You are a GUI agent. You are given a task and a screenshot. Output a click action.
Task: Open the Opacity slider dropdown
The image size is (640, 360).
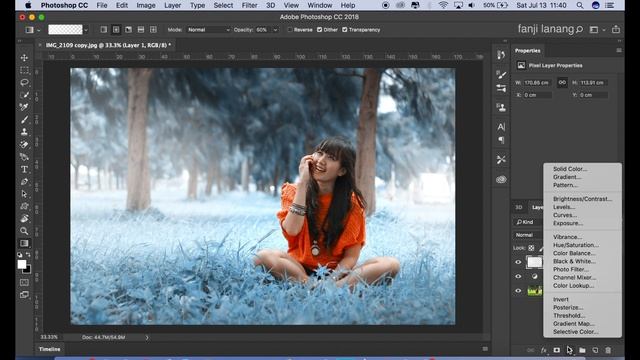pyautogui.click(x=275, y=30)
